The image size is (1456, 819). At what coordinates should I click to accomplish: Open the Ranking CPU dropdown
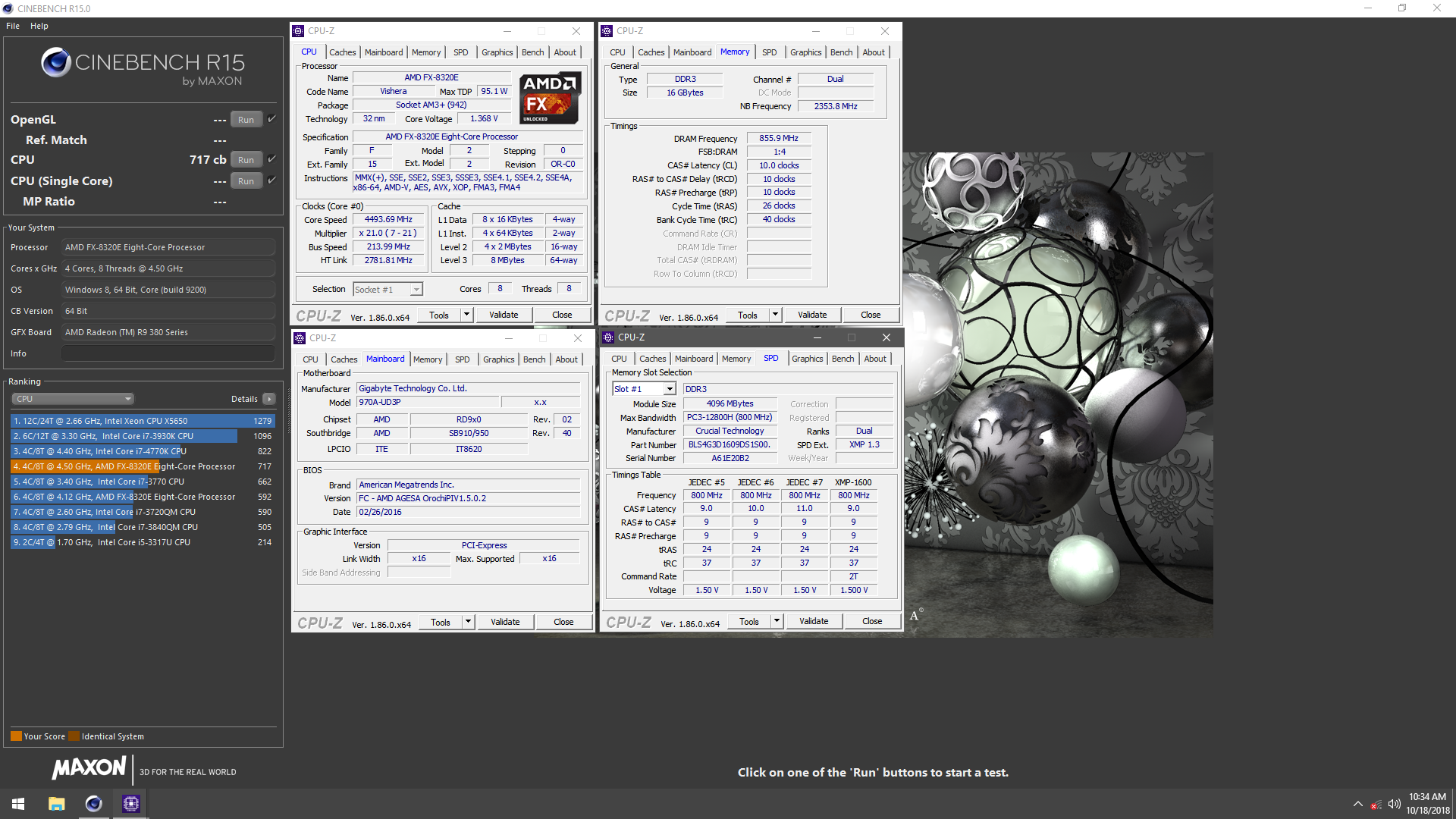point(73,399)
